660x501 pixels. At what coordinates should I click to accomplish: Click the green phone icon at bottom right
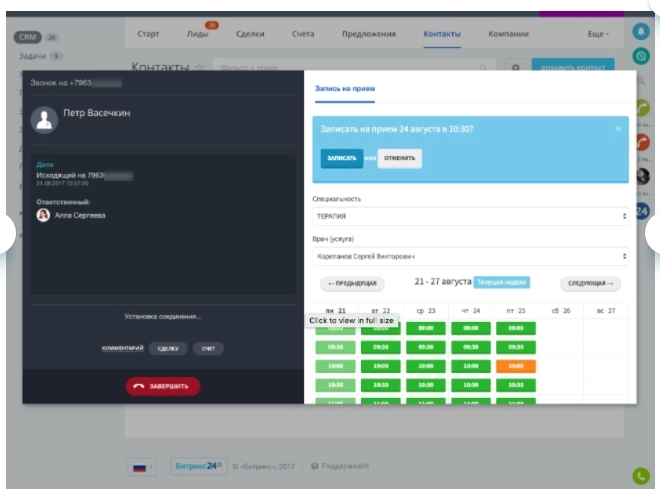click(641, 476)
